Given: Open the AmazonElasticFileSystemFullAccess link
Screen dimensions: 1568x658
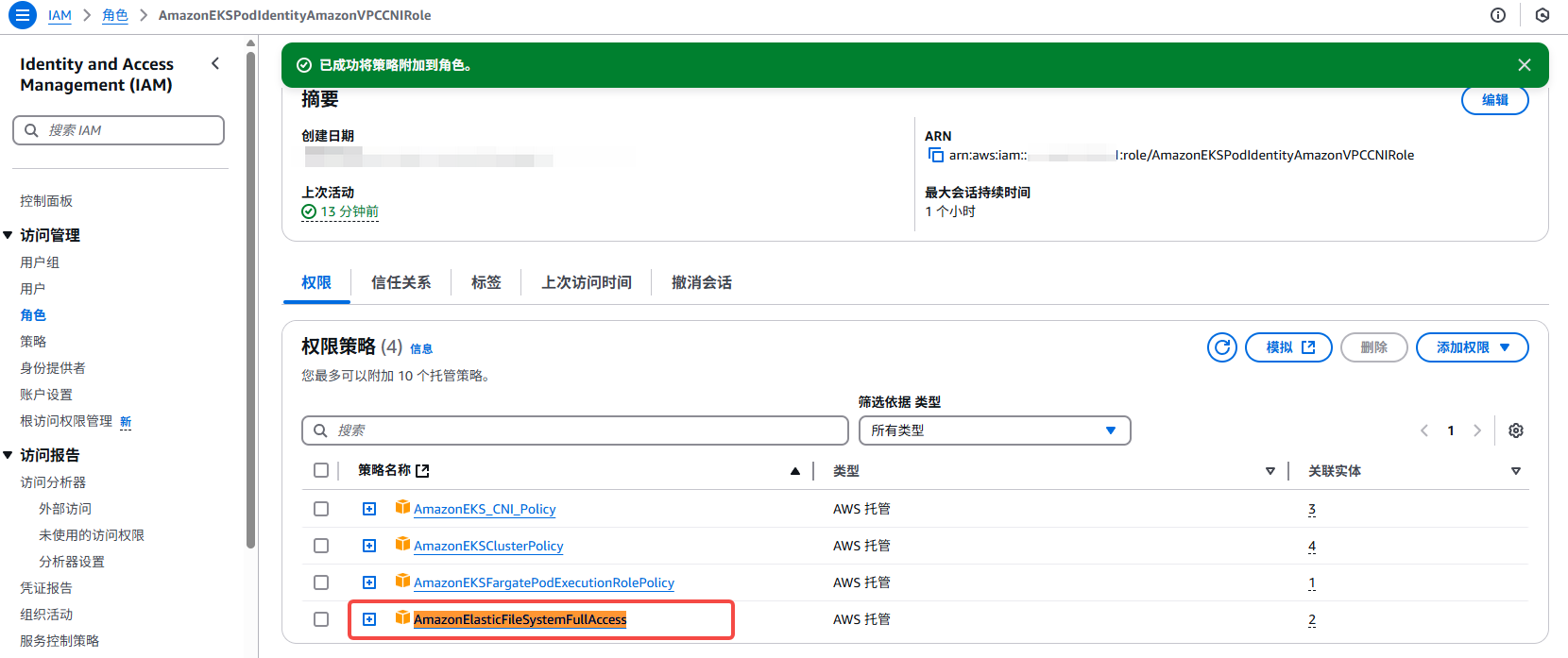Looking at the screenshot, I should (520, 619).
